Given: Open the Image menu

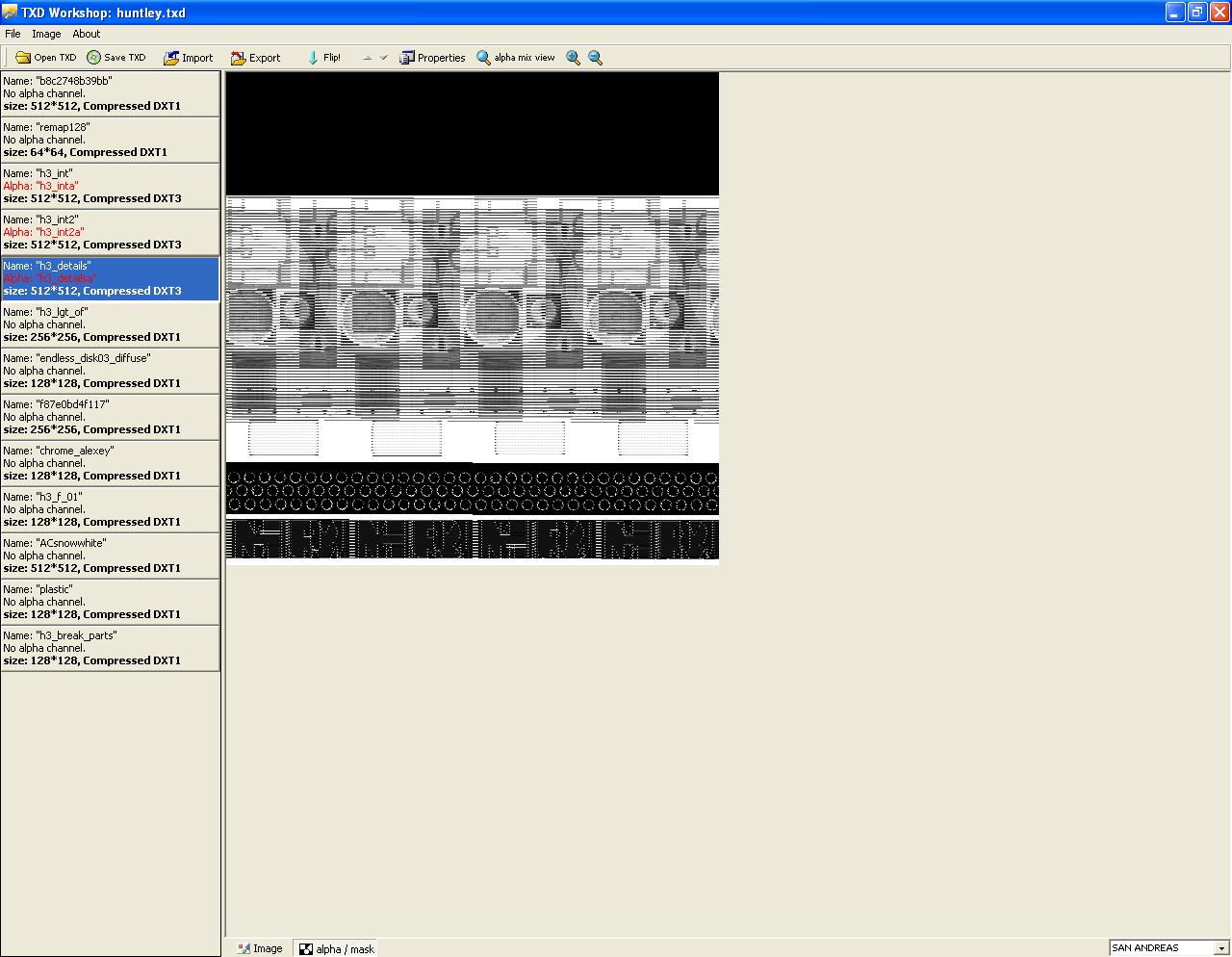Looking at the screenshot, I should point(46,34).
